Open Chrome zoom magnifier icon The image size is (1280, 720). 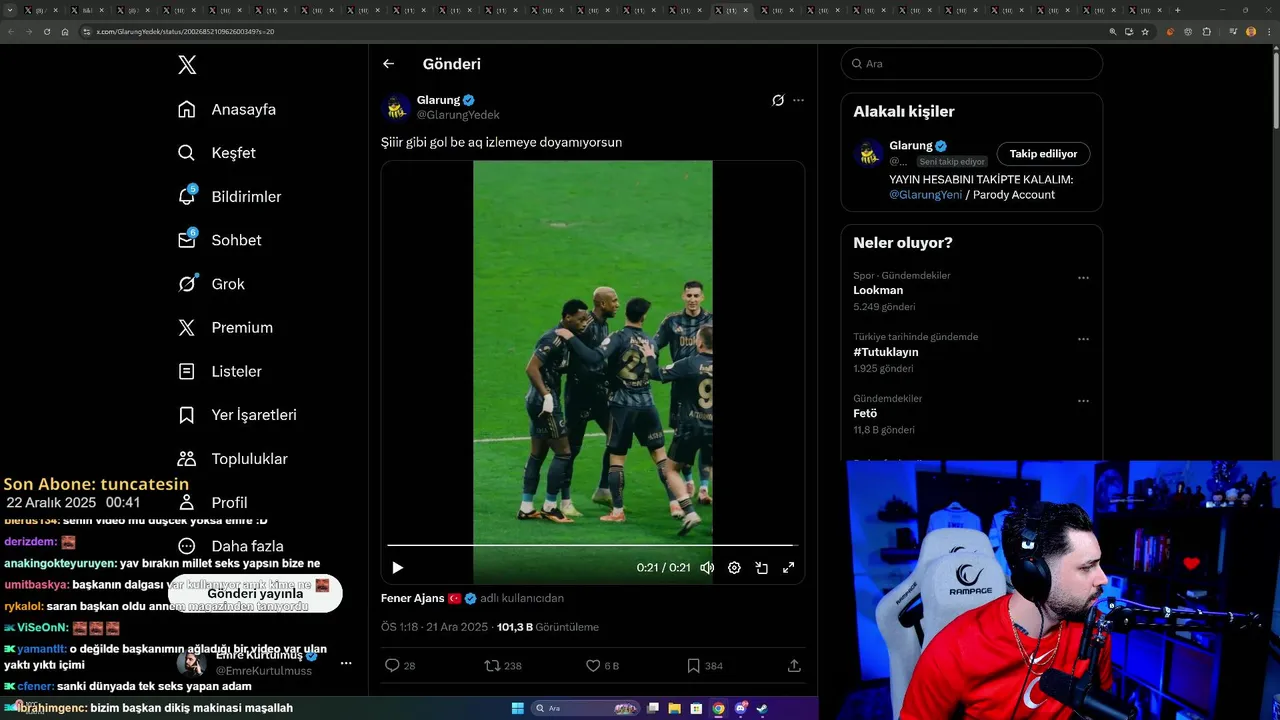click(1113, 32)
